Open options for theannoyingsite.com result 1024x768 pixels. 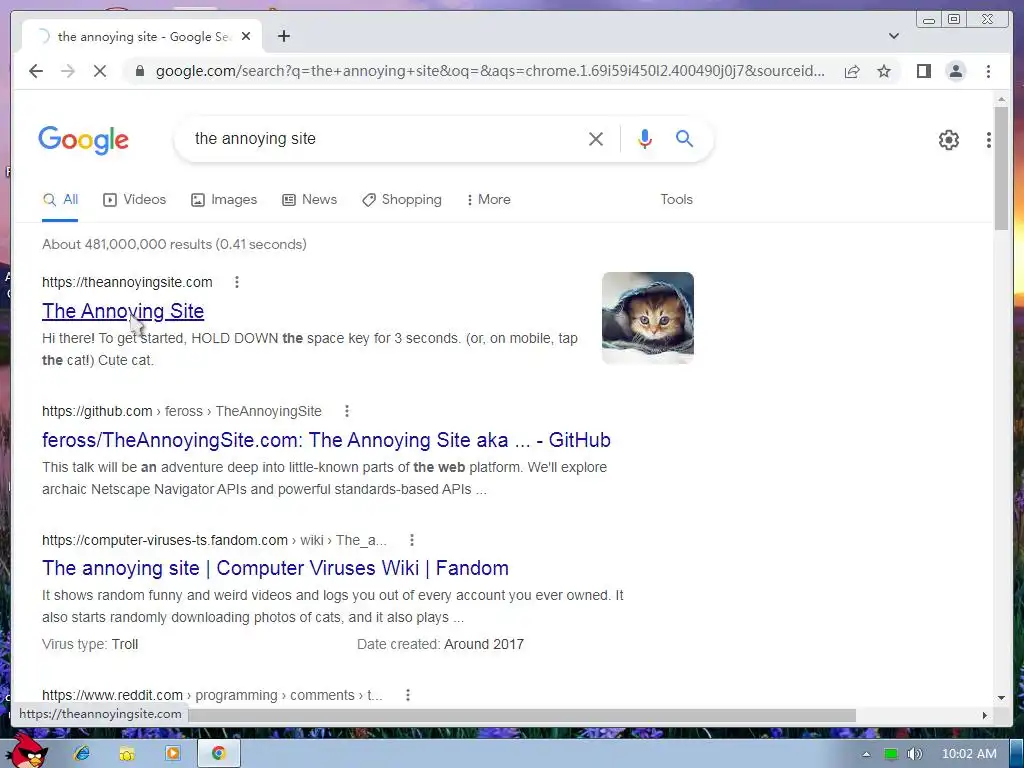pyautogui.click(x=237, y=282)
